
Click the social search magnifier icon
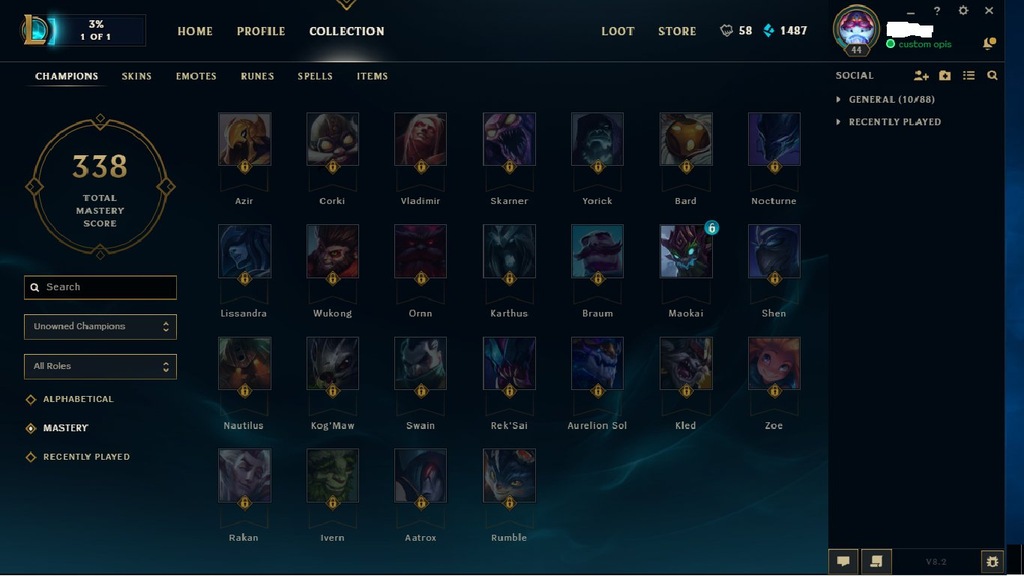point(992,76)
